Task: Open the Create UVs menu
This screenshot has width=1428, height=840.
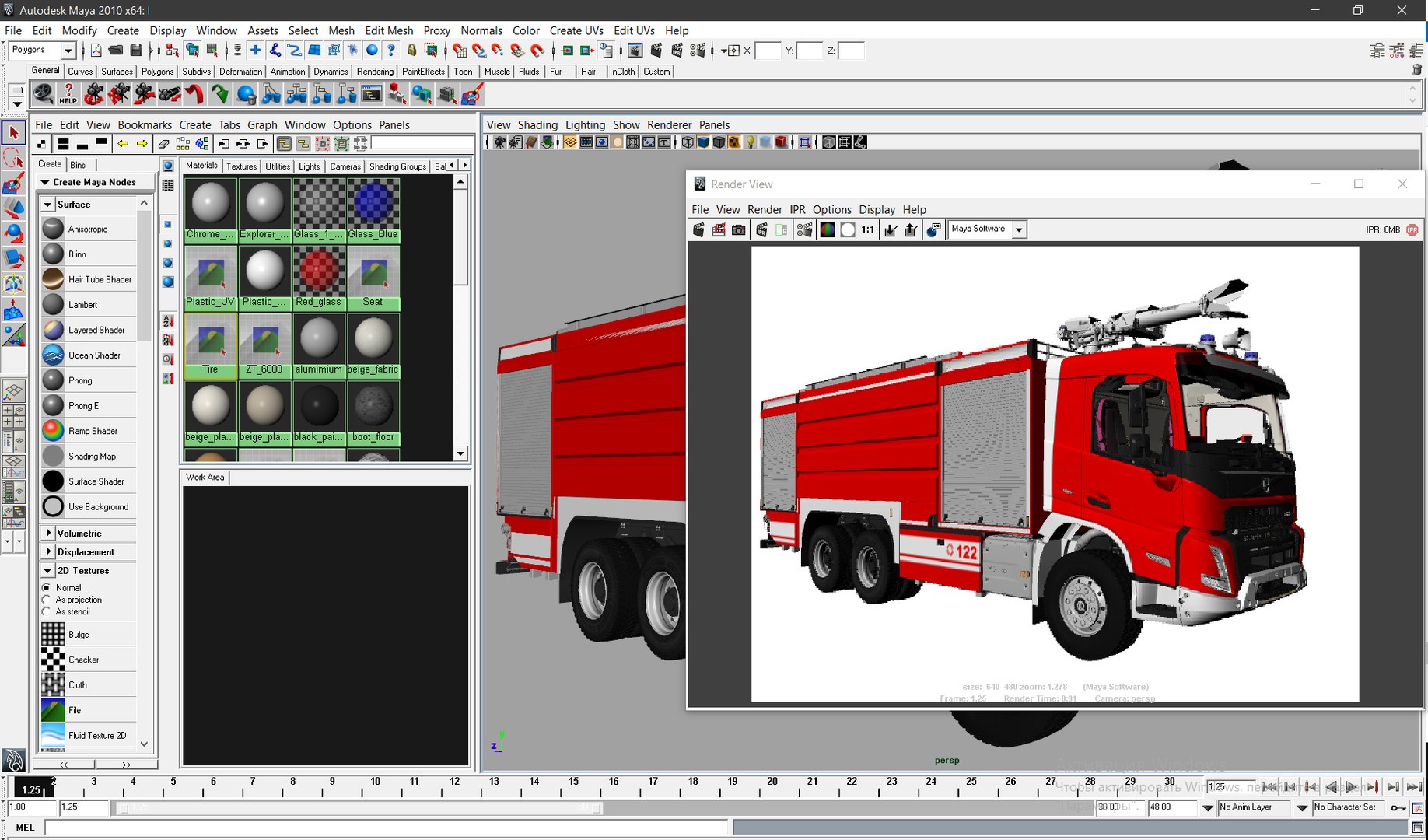Action: [576, 30]
